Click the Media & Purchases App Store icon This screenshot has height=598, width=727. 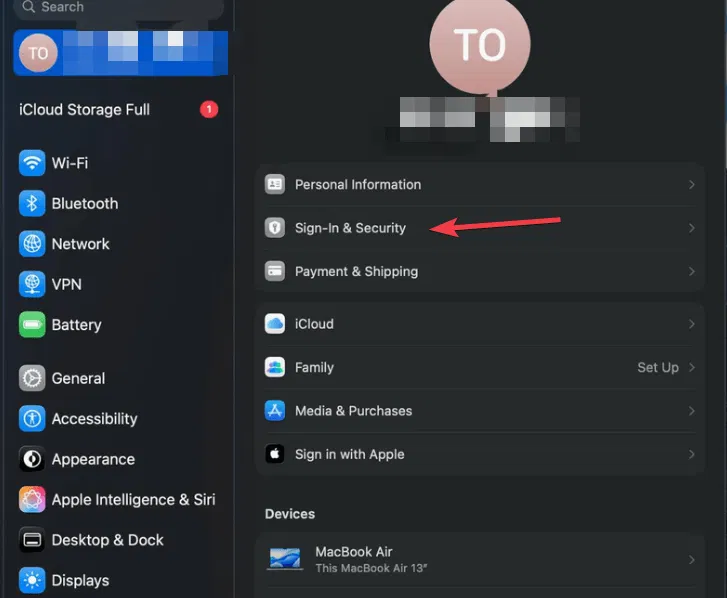click(275, 411)
